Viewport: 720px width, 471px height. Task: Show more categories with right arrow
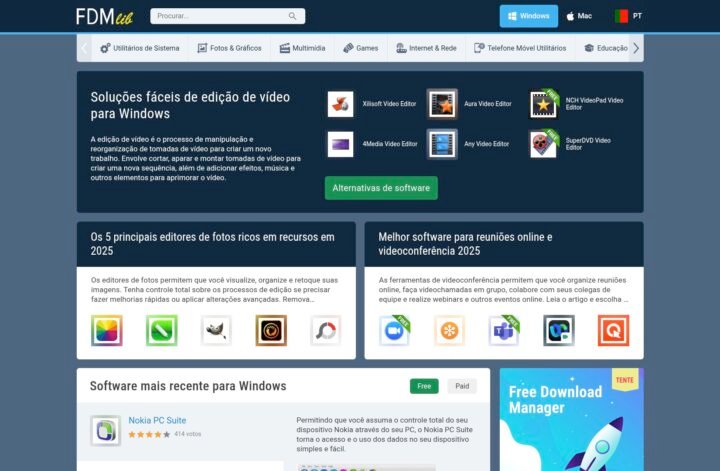636,48
